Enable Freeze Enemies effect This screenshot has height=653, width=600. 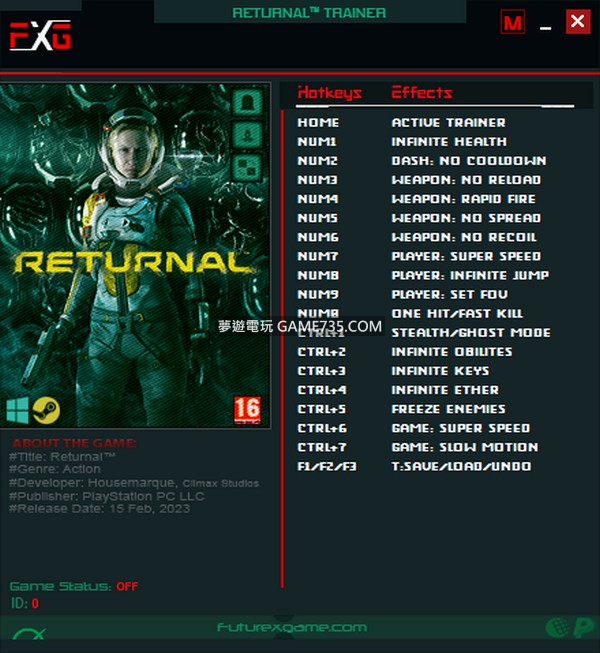pos(448,409)
